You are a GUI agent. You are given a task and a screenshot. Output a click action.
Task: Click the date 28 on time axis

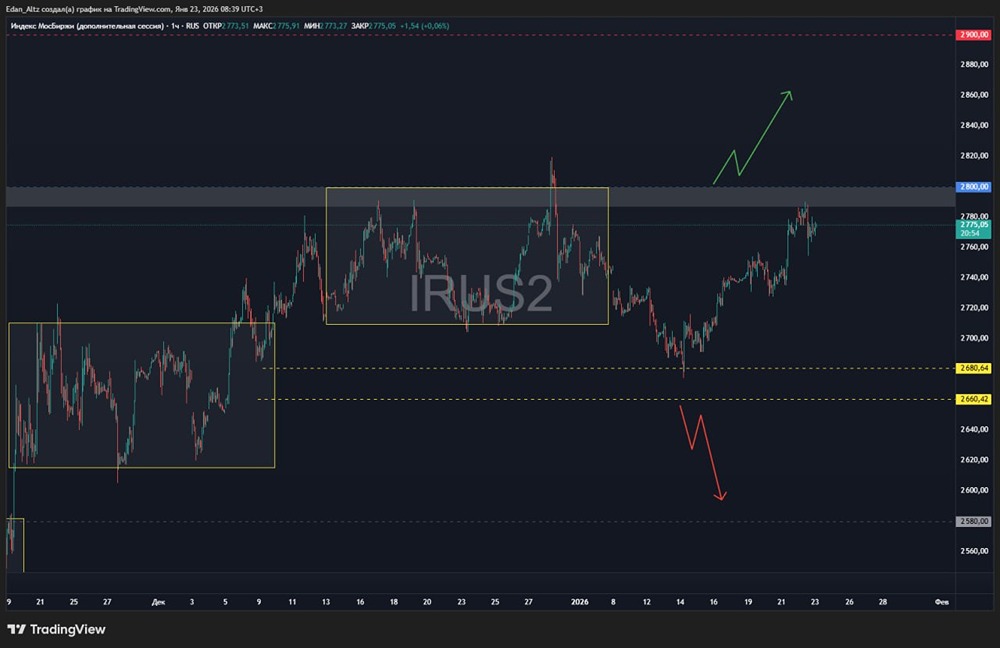point(883,602)
